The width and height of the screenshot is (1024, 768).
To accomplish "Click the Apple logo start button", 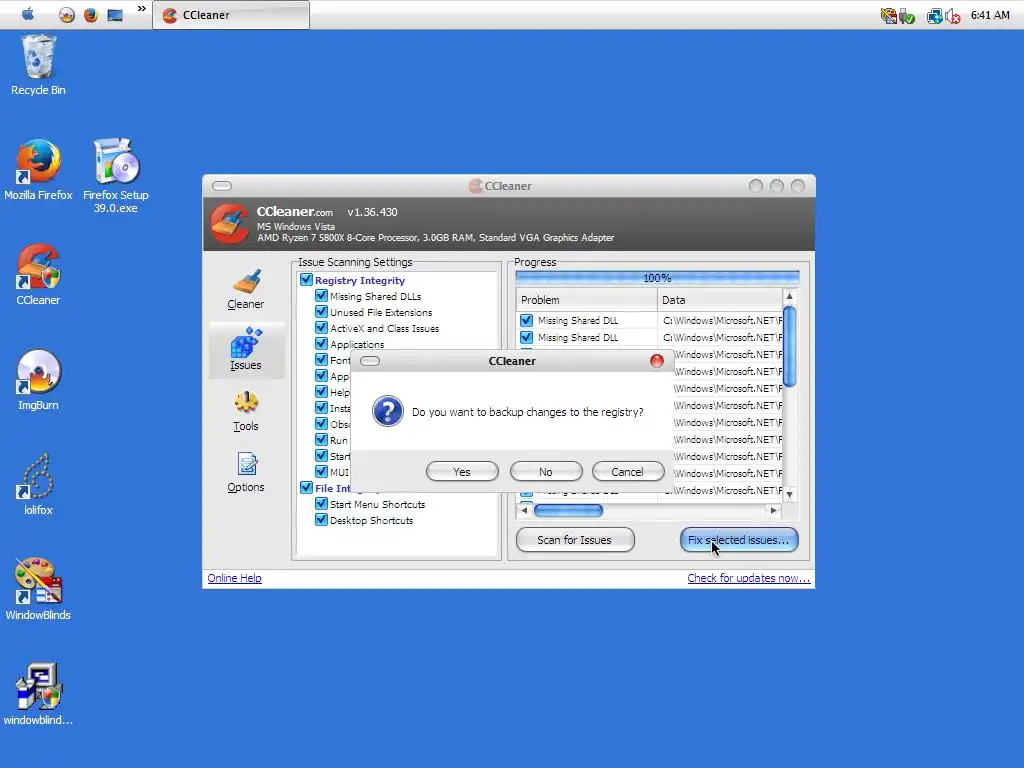I will 27,14.
